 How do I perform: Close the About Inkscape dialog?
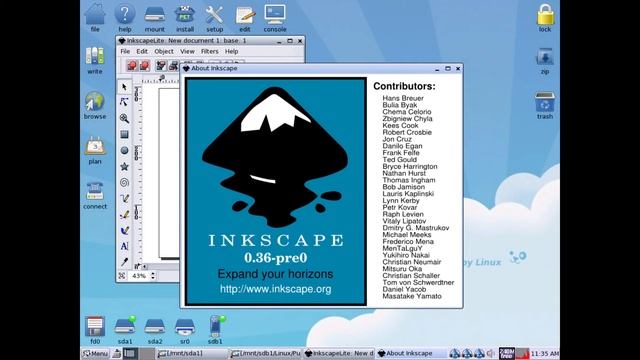[458, 69]
